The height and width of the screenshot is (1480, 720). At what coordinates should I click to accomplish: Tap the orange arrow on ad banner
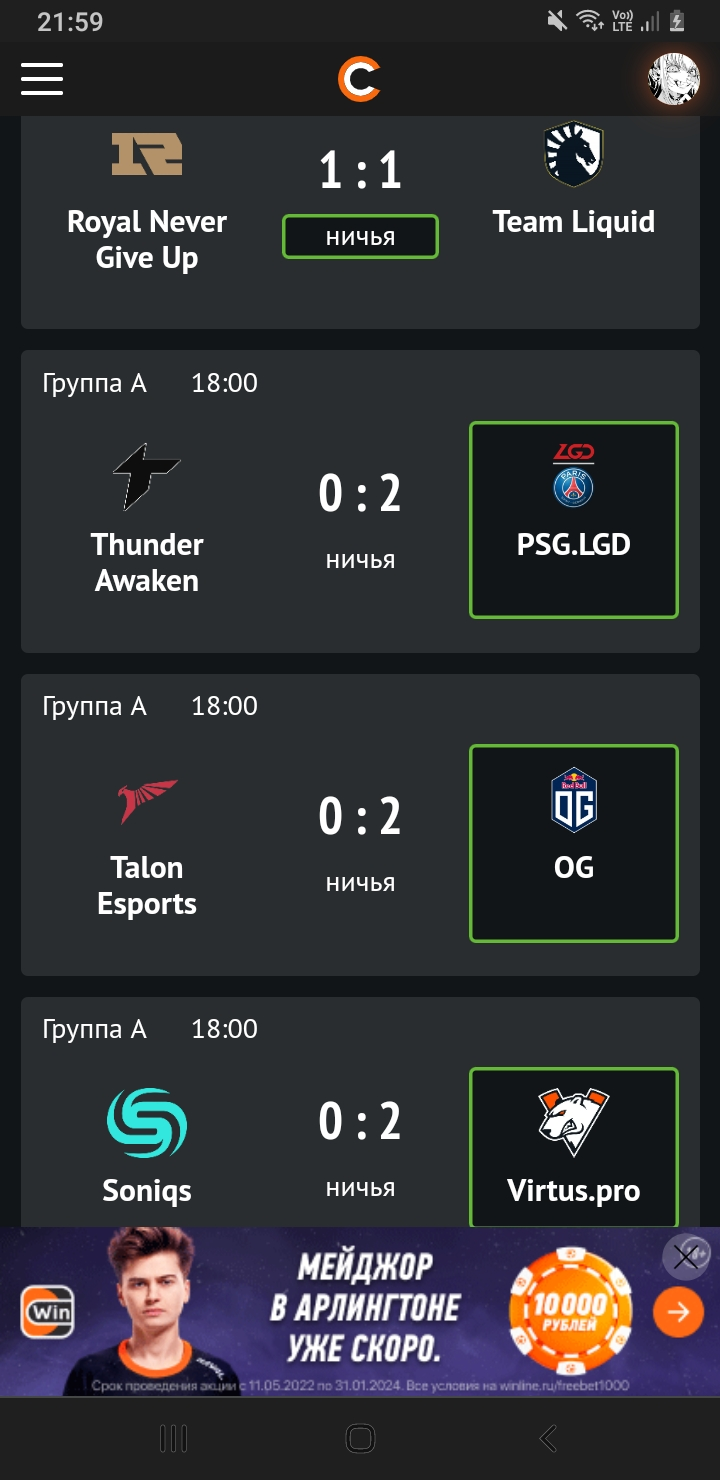click(x=679, y=1312)
